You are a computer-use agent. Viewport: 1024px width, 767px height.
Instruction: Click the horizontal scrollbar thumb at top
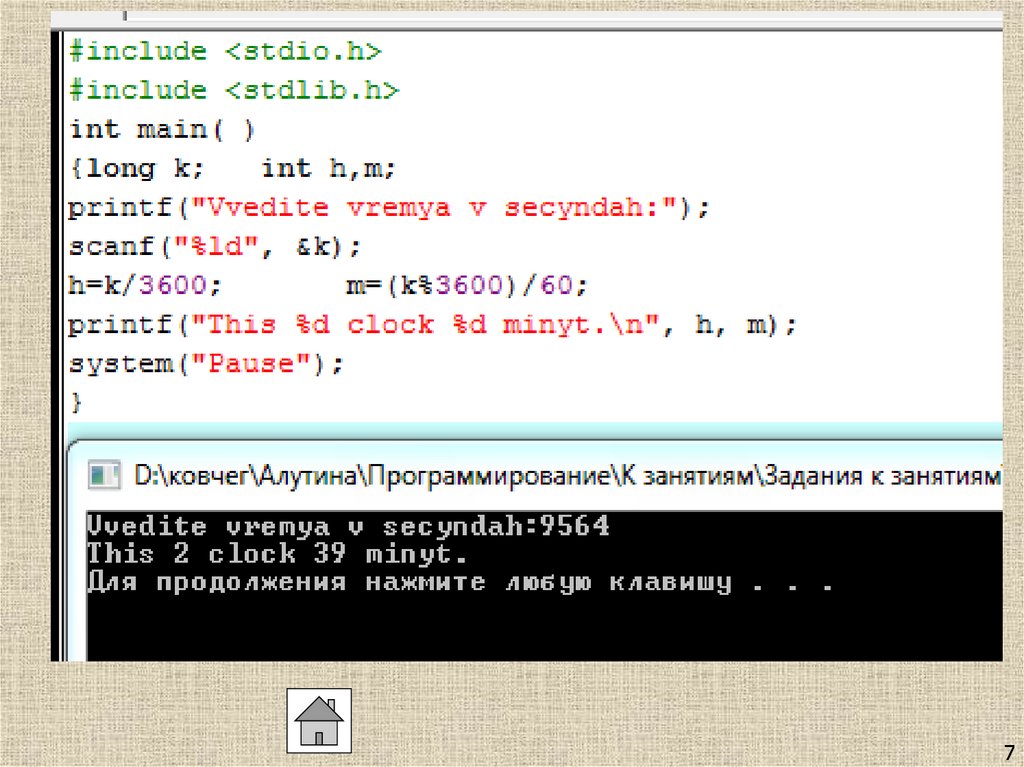(124, 15)
